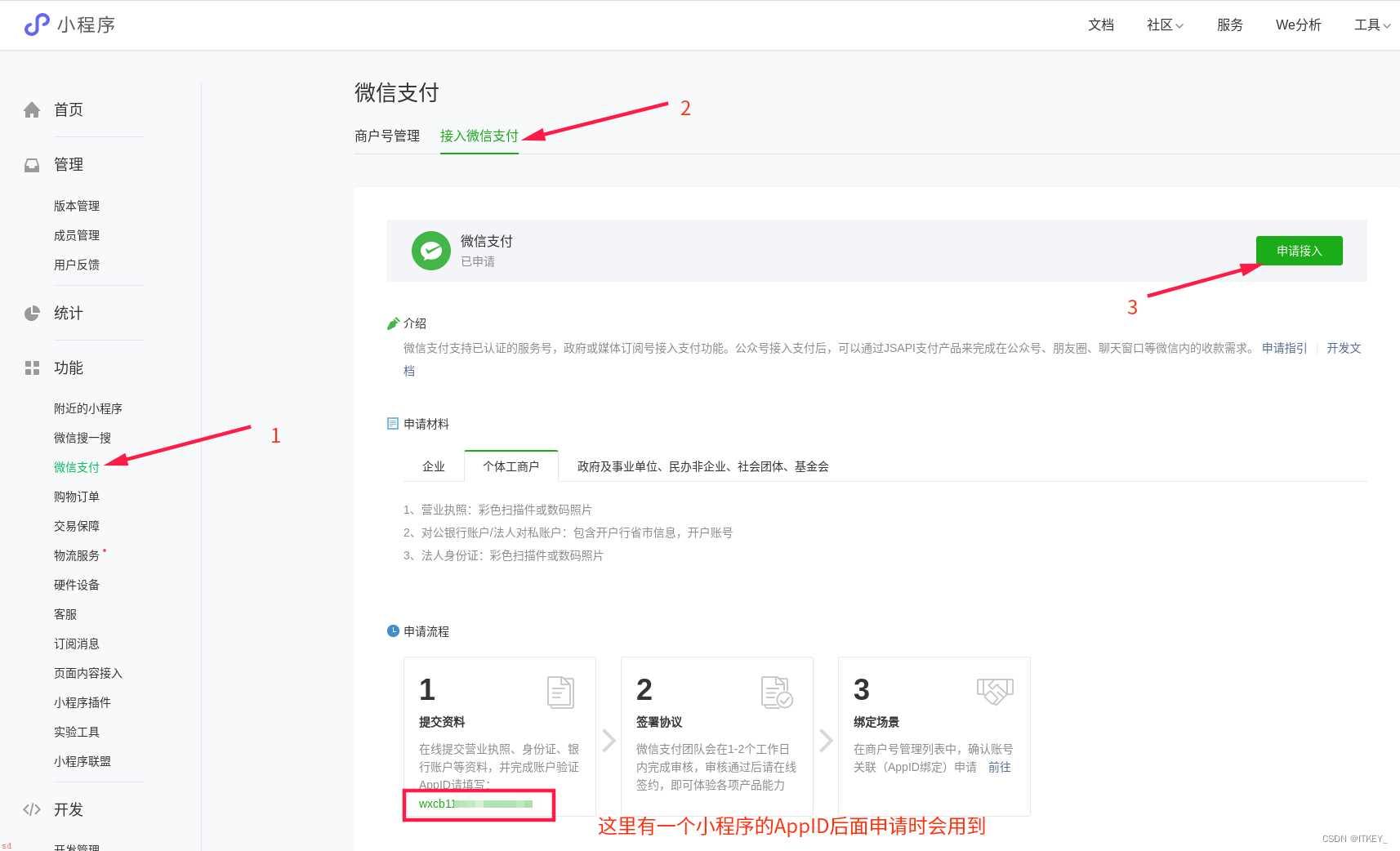Open 版本管理 in the sidebar

coord(77,206)
